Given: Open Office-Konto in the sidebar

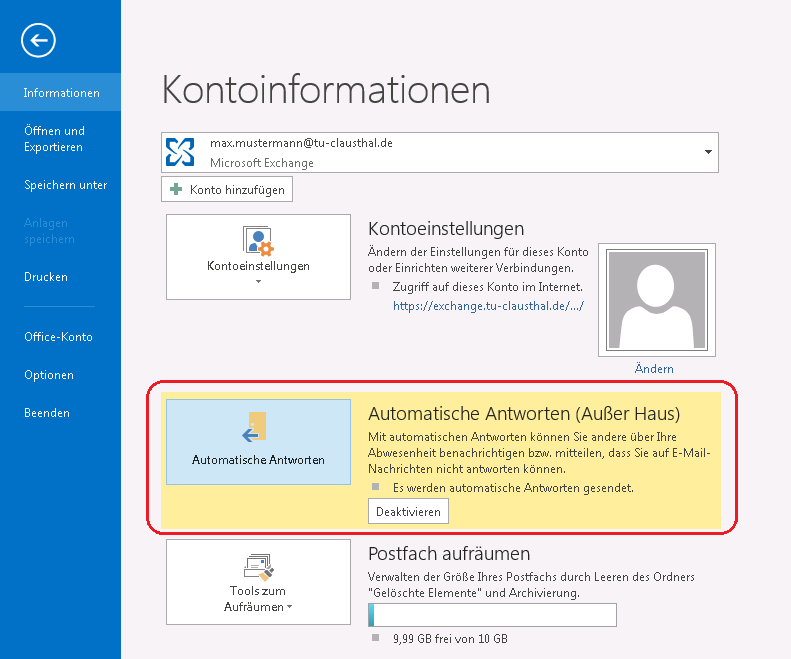Looking at the screenshot, I should coord(58,337).
